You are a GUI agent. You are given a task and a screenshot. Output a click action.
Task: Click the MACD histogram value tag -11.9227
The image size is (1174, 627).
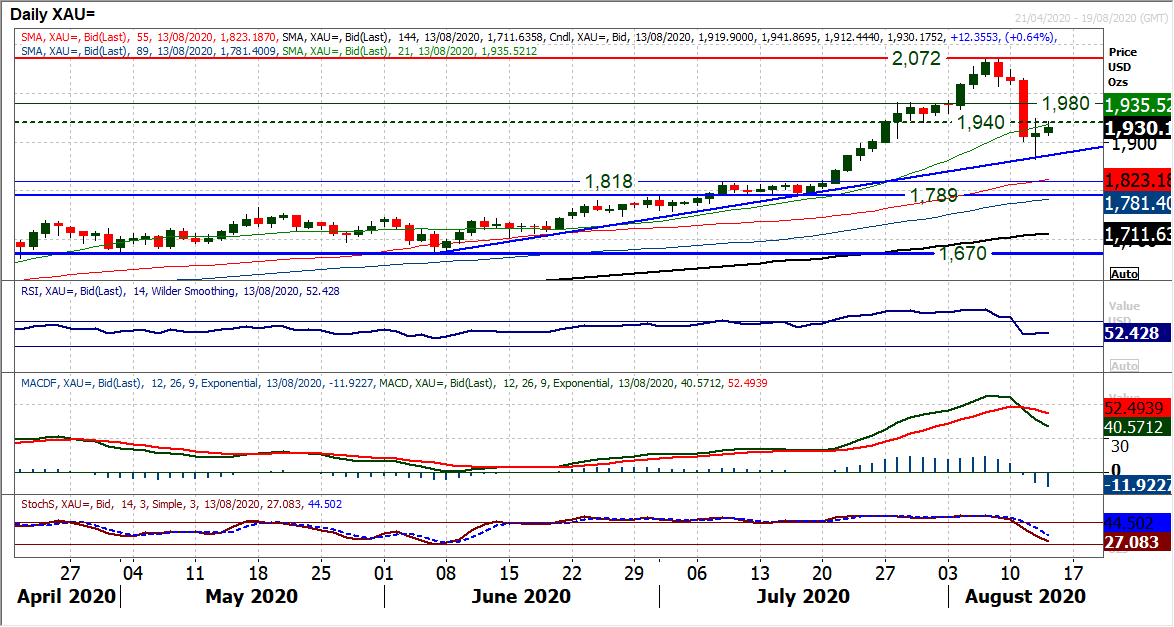point(1138,484)
